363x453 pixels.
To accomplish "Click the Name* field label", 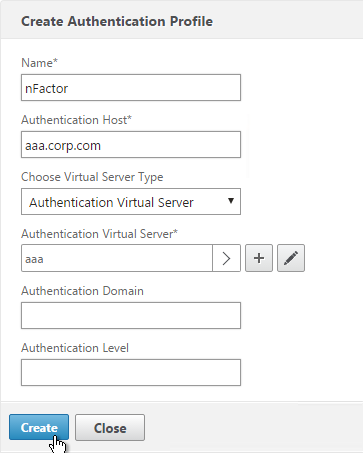I will (39, 63).
